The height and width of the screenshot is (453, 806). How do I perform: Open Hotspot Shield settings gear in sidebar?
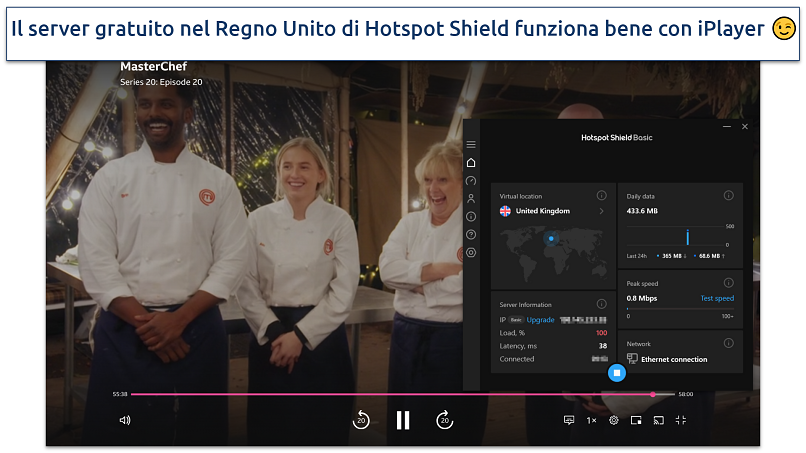(471, 252)
